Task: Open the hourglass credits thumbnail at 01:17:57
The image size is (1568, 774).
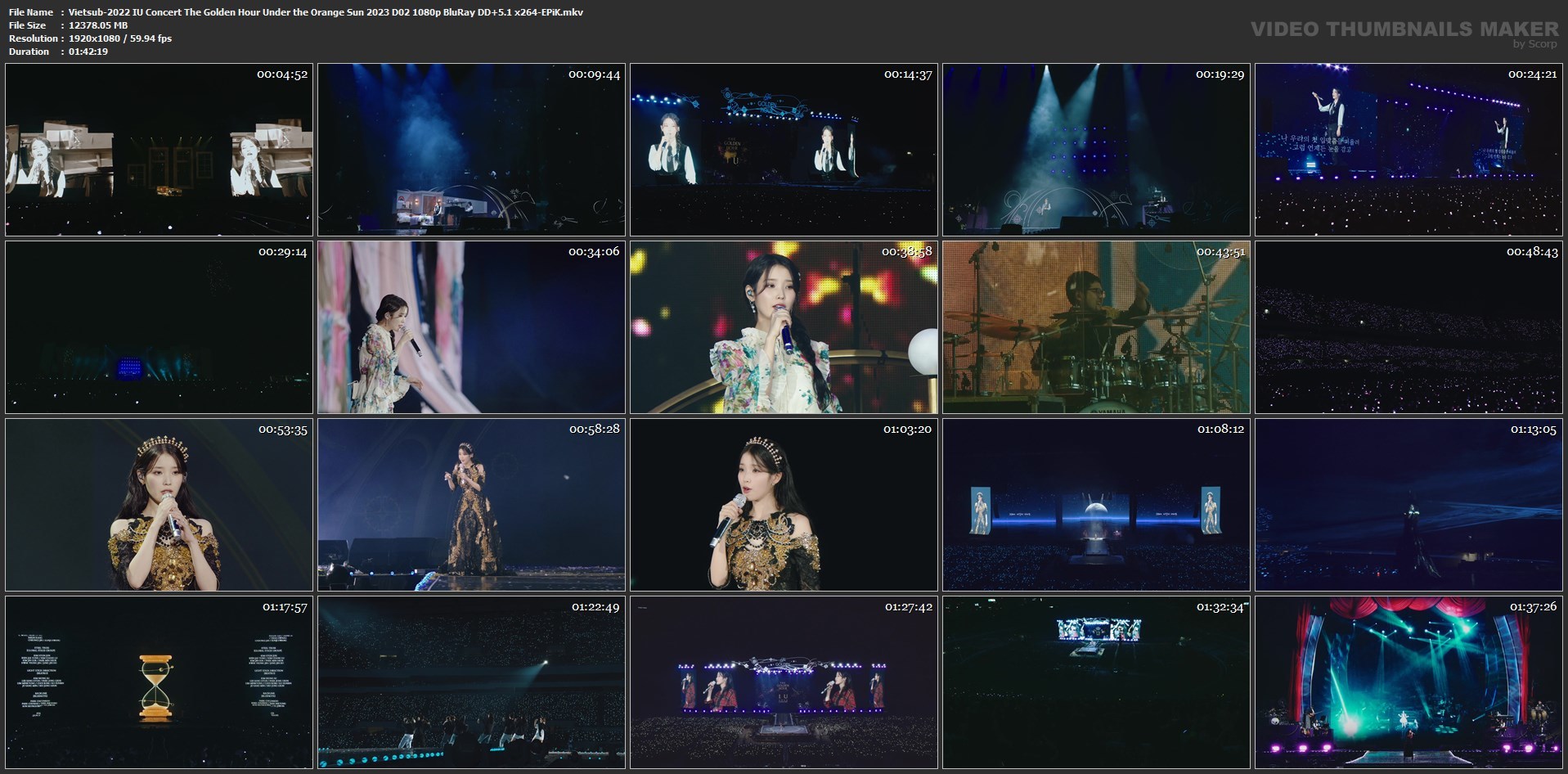Action: [x=159, y=682]
